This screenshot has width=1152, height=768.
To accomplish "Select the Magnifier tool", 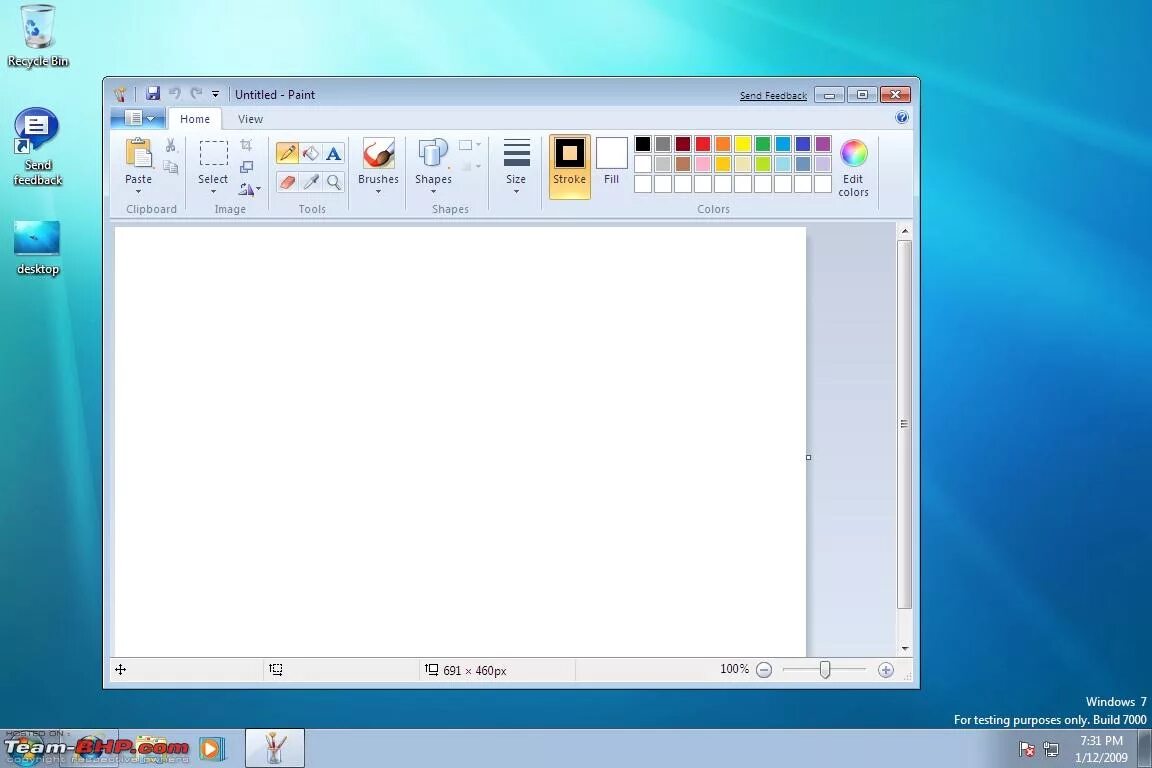I will pyautogui.click(x=334, y=182).
